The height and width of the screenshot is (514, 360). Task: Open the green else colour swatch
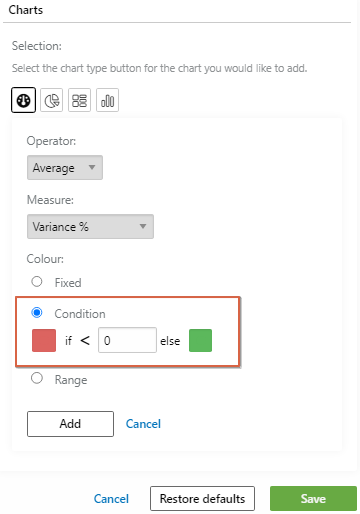[x=200, y=340]
